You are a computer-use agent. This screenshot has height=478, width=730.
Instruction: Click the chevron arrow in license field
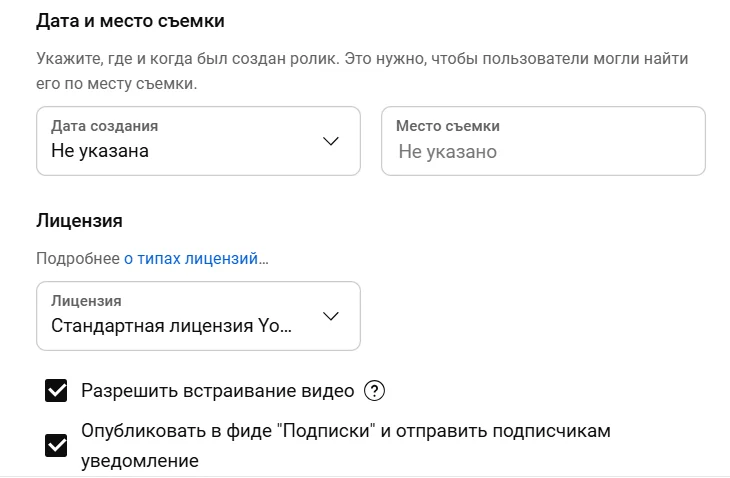pos(332,316)
